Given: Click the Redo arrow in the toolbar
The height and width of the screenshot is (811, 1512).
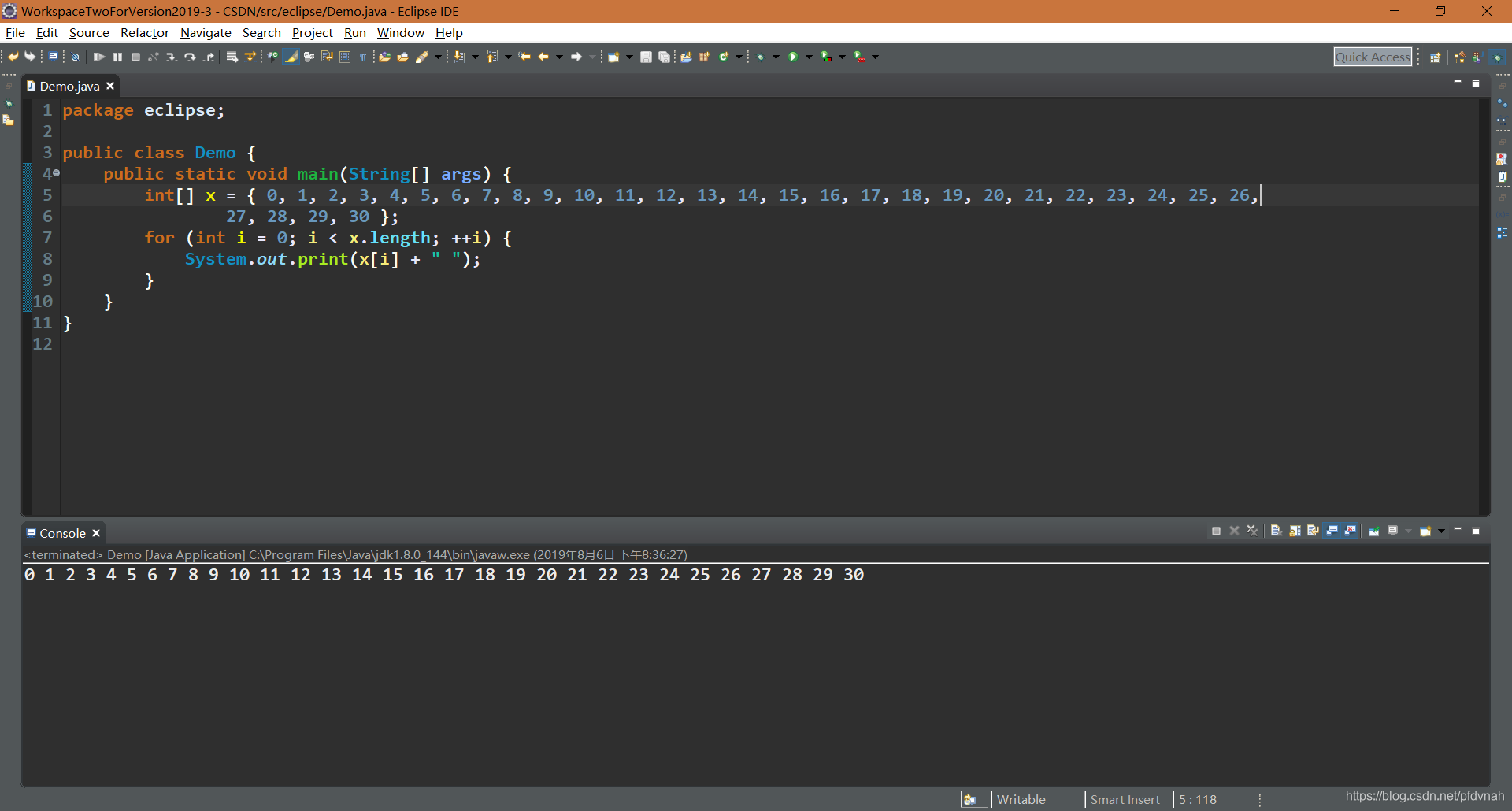Looking at the screenshot, I should click(30, 57).
